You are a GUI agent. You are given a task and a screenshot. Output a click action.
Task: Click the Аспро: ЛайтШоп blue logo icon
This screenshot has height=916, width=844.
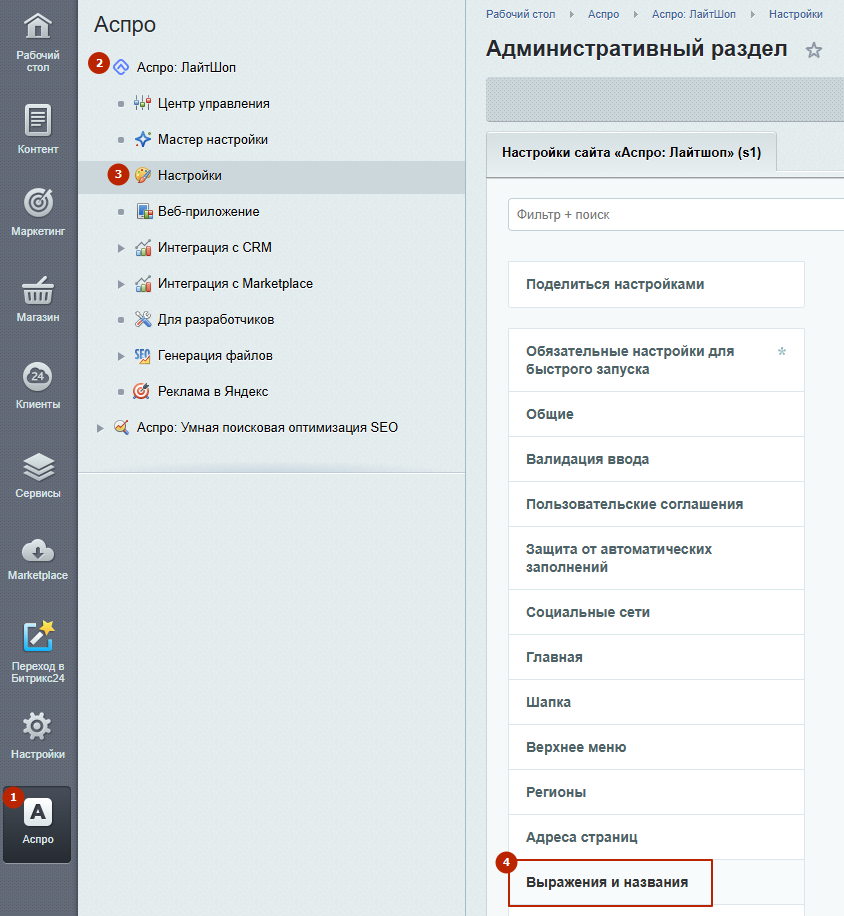tap(121, 67)
